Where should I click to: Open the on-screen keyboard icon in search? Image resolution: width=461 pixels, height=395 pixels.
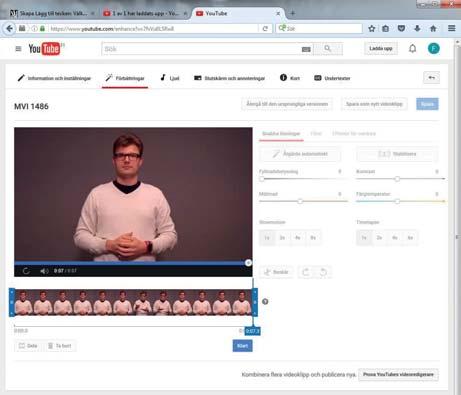coord(306,49)
